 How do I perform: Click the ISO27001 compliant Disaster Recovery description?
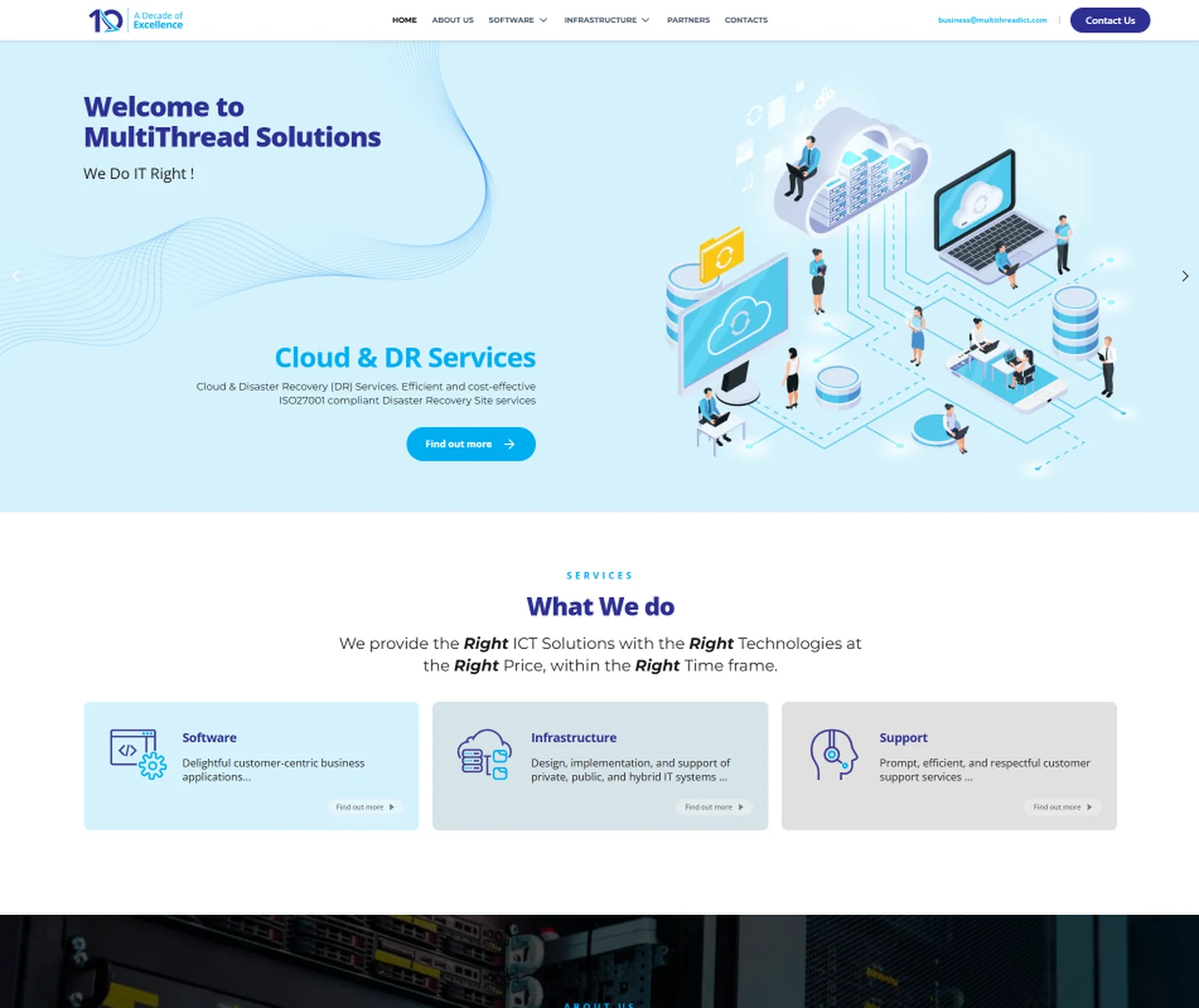(366, 393)
